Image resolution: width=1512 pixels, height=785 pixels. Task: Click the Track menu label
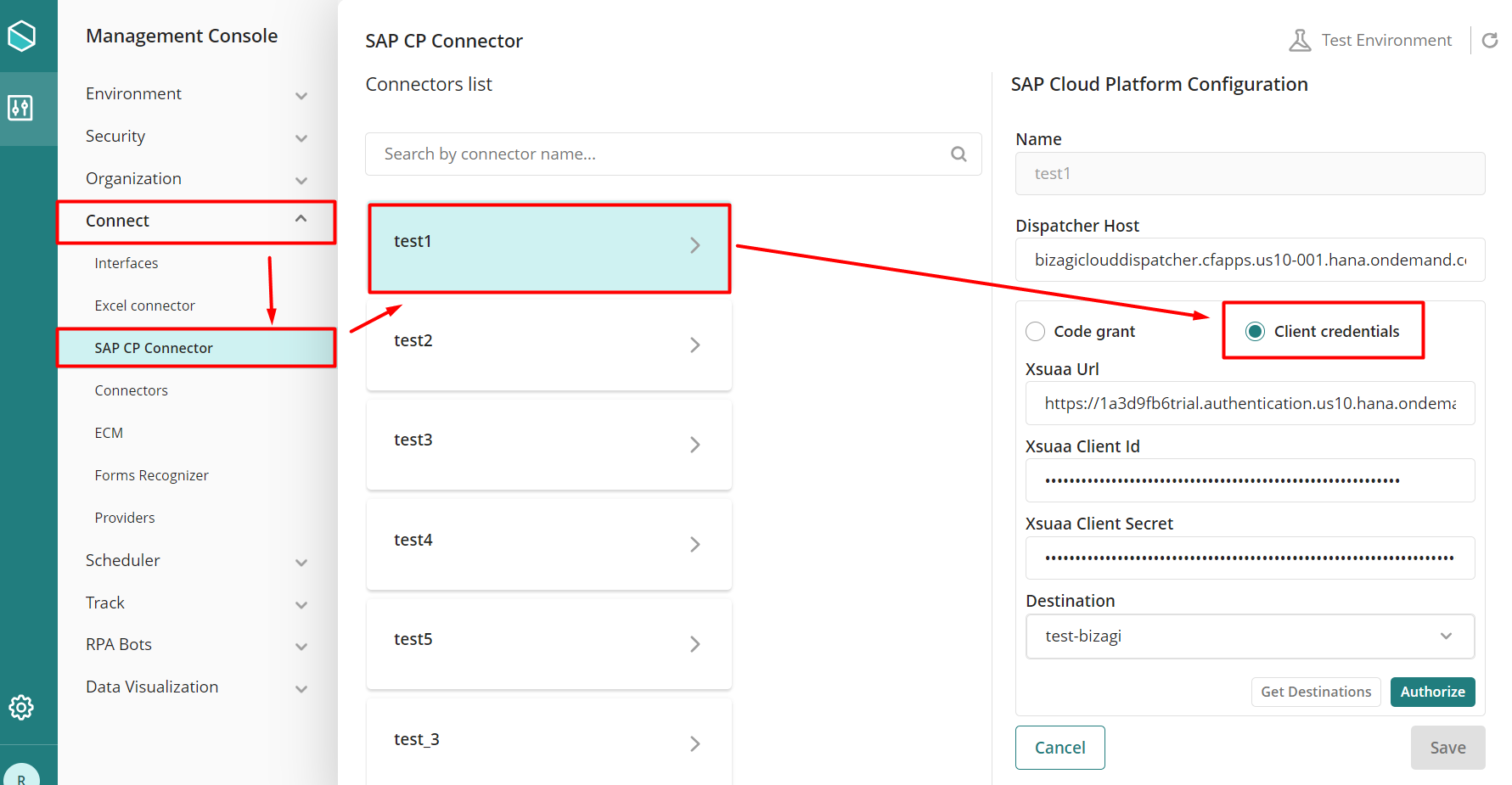(105, 603)
